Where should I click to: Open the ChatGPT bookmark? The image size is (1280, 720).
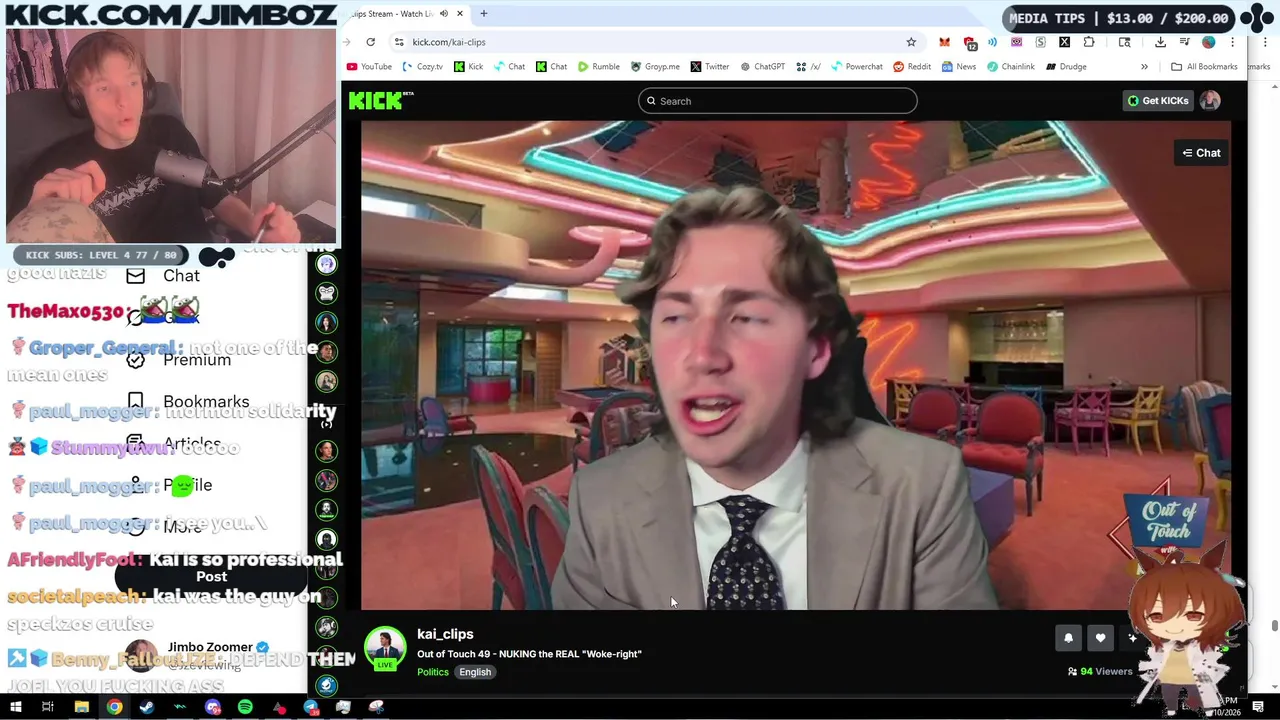point(762,67)
